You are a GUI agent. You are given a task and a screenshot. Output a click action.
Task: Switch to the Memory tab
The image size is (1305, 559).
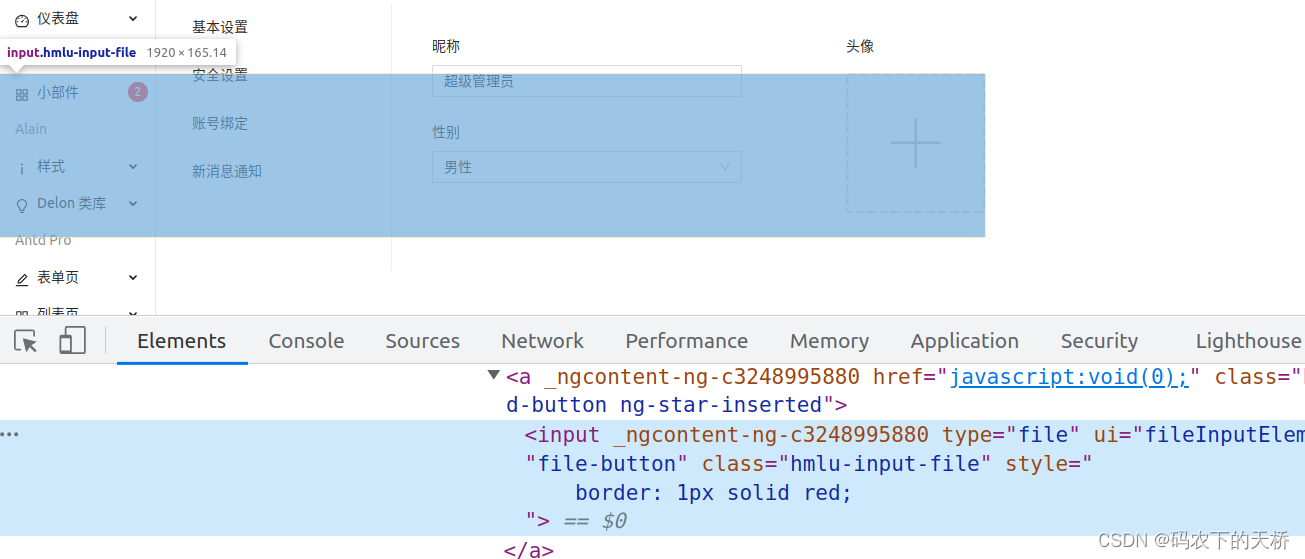click(x=830, y=341)
